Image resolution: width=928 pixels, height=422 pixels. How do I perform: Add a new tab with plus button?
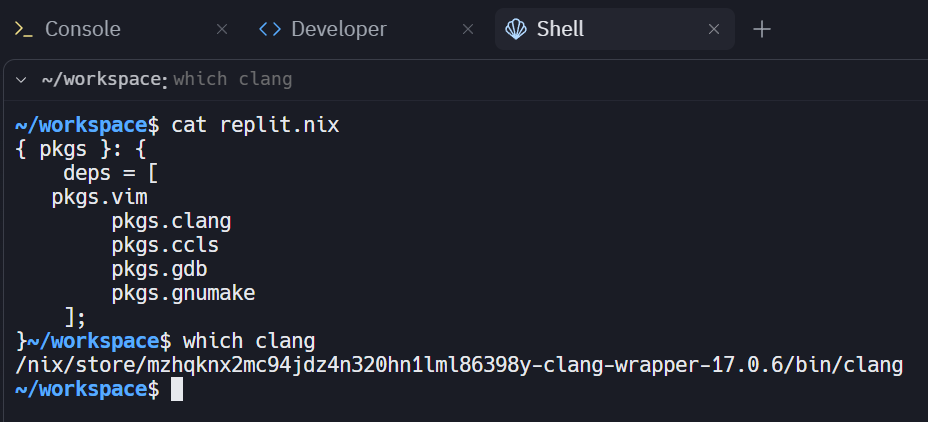pyautogui.click(x=762, y=29)
